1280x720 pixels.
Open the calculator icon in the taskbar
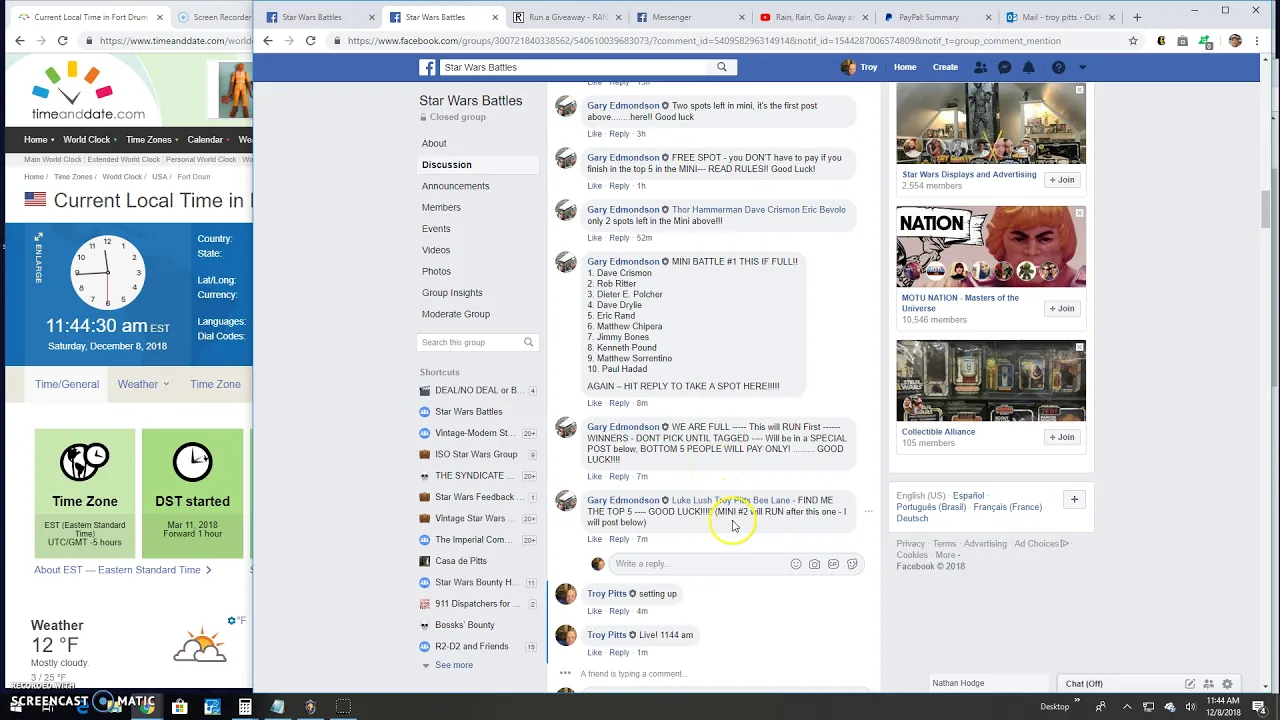click(x=245, y=707)
